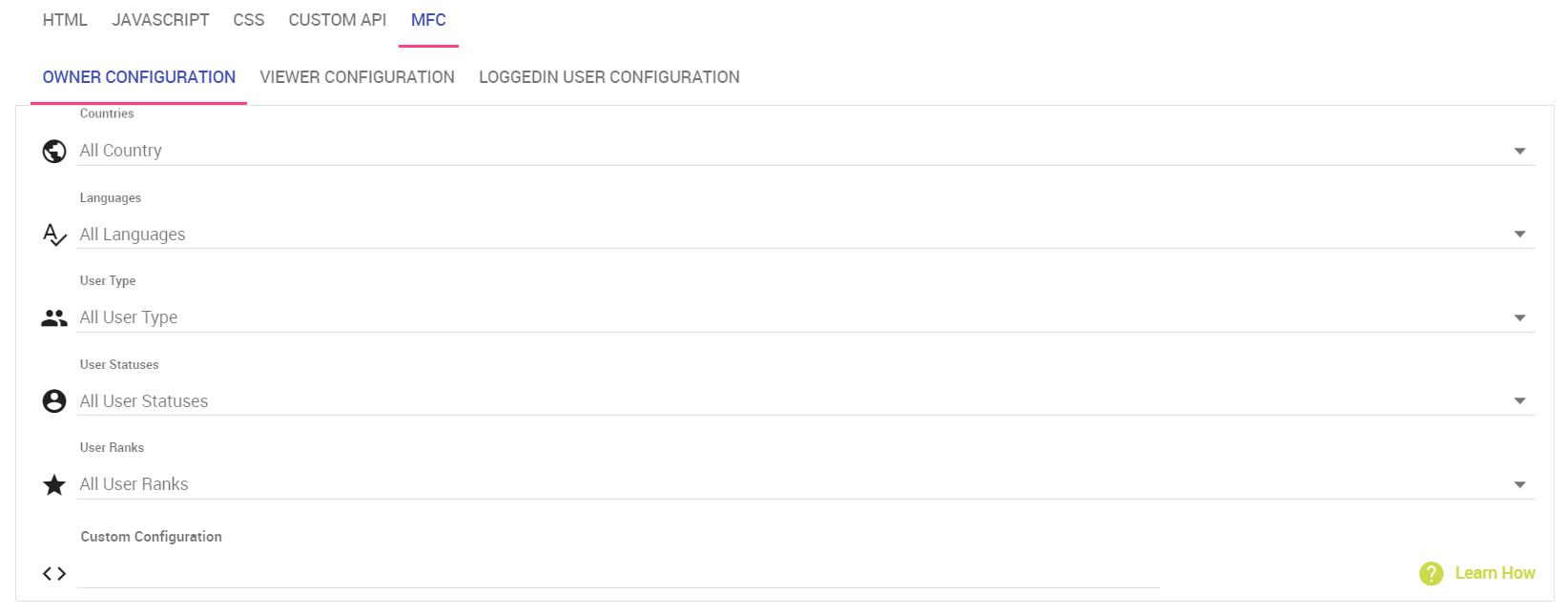1568x614 pixels.
Task: Open the CUSTOM API tab
Action: pyautogui.click(x=338, y=20)
